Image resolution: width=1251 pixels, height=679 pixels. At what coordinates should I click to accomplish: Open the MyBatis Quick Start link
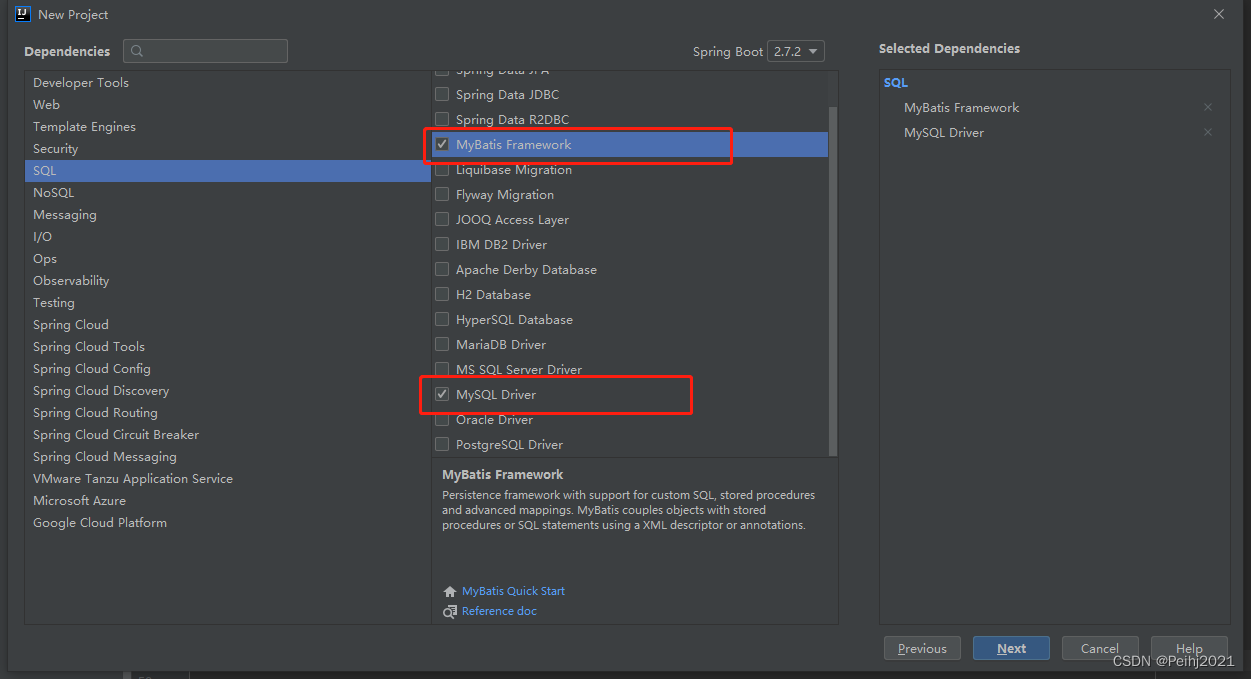[513, 591]
